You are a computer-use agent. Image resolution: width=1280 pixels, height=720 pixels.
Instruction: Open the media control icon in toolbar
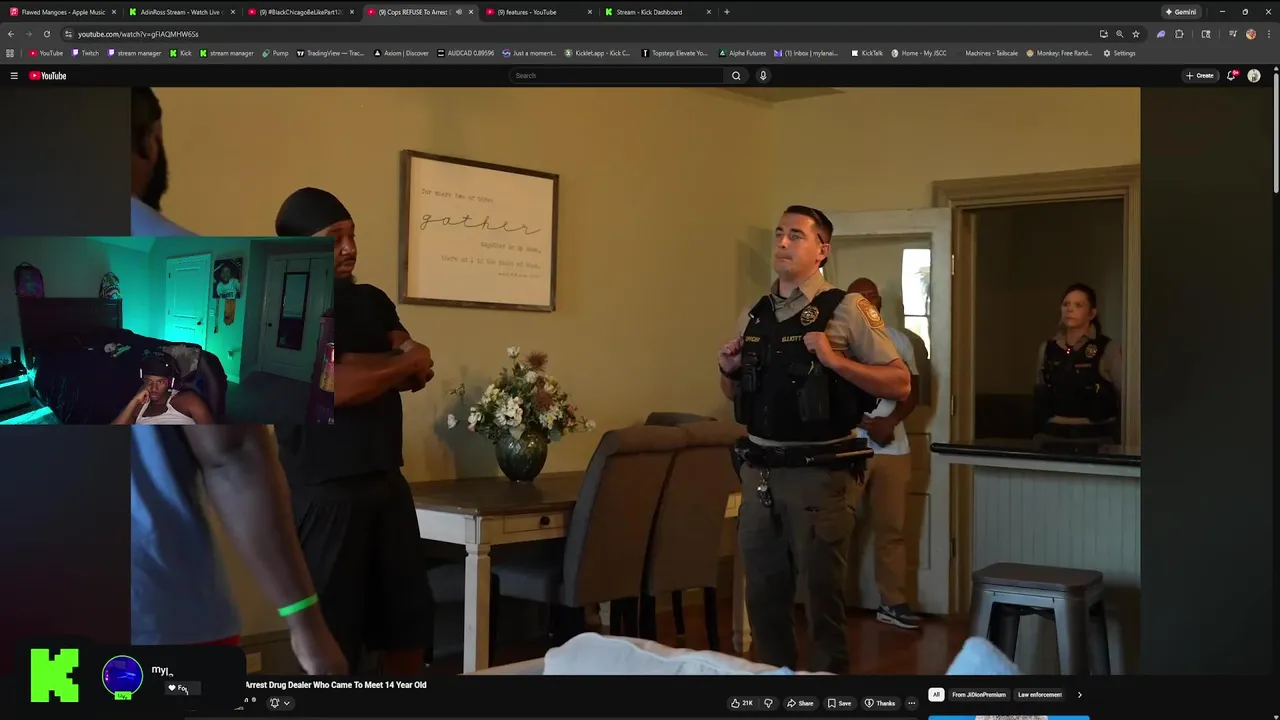[x=1233, y=34]
